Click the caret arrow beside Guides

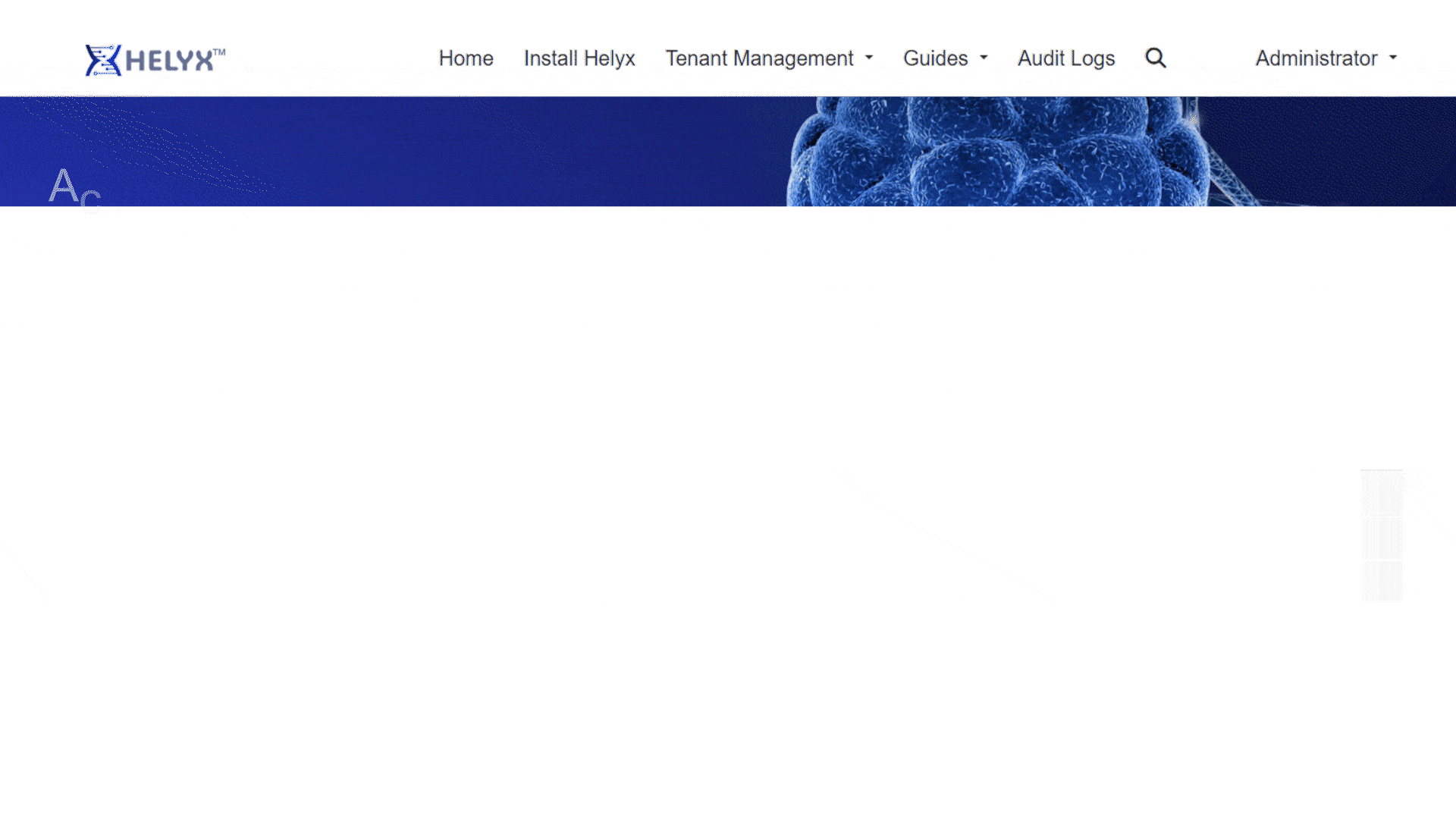point(984,58)
